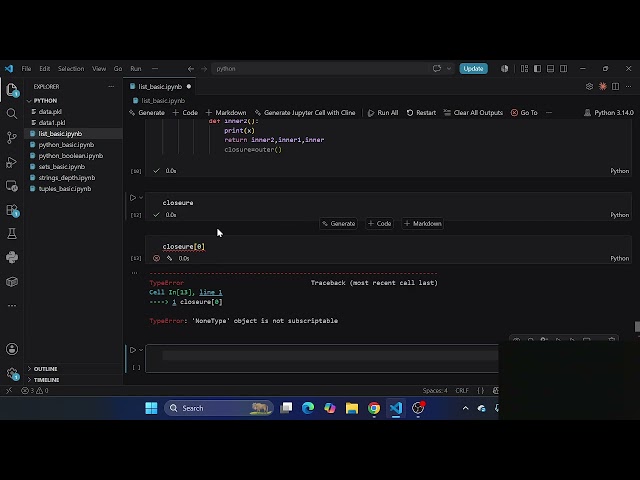Open Copilot chat dropdown arrow
This screenshot has width=640, height=480.
[449, 69]
